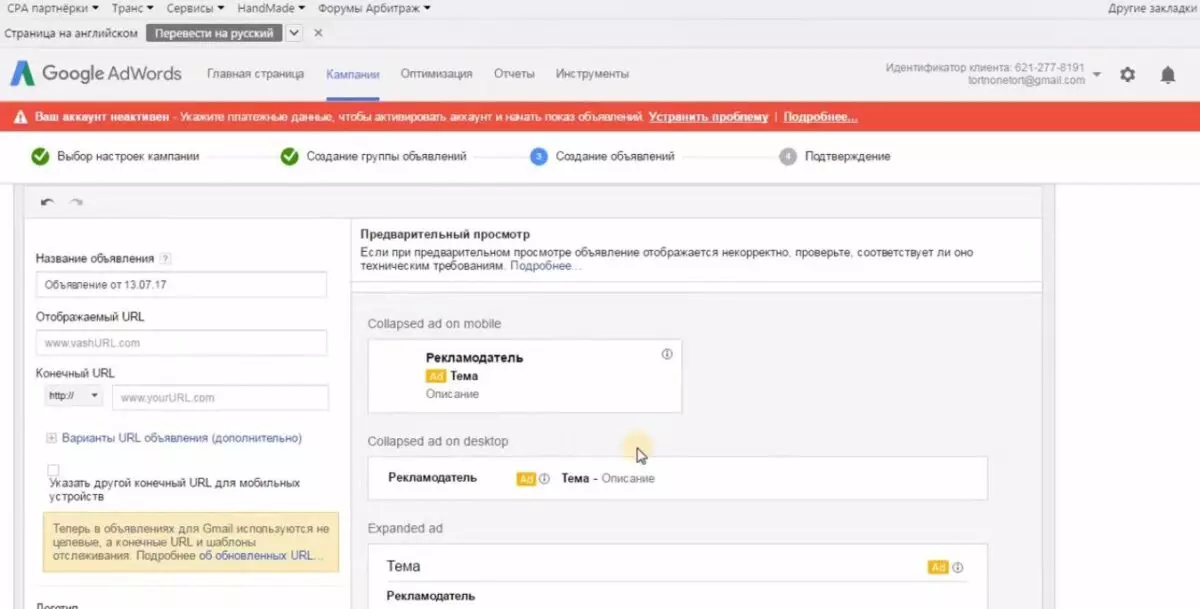Click step 3 Создание объявлений

pyautogui.click(x=603, y=156)
